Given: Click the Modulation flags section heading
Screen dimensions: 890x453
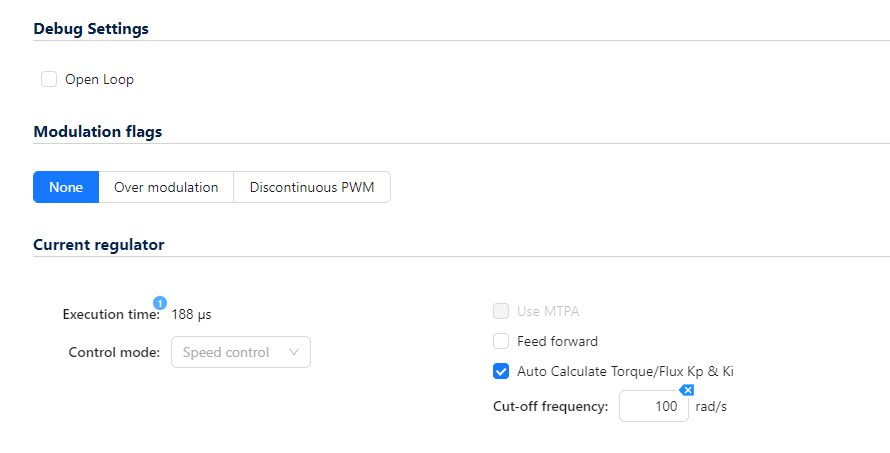Looking at the screenshot, I should 98,132.
